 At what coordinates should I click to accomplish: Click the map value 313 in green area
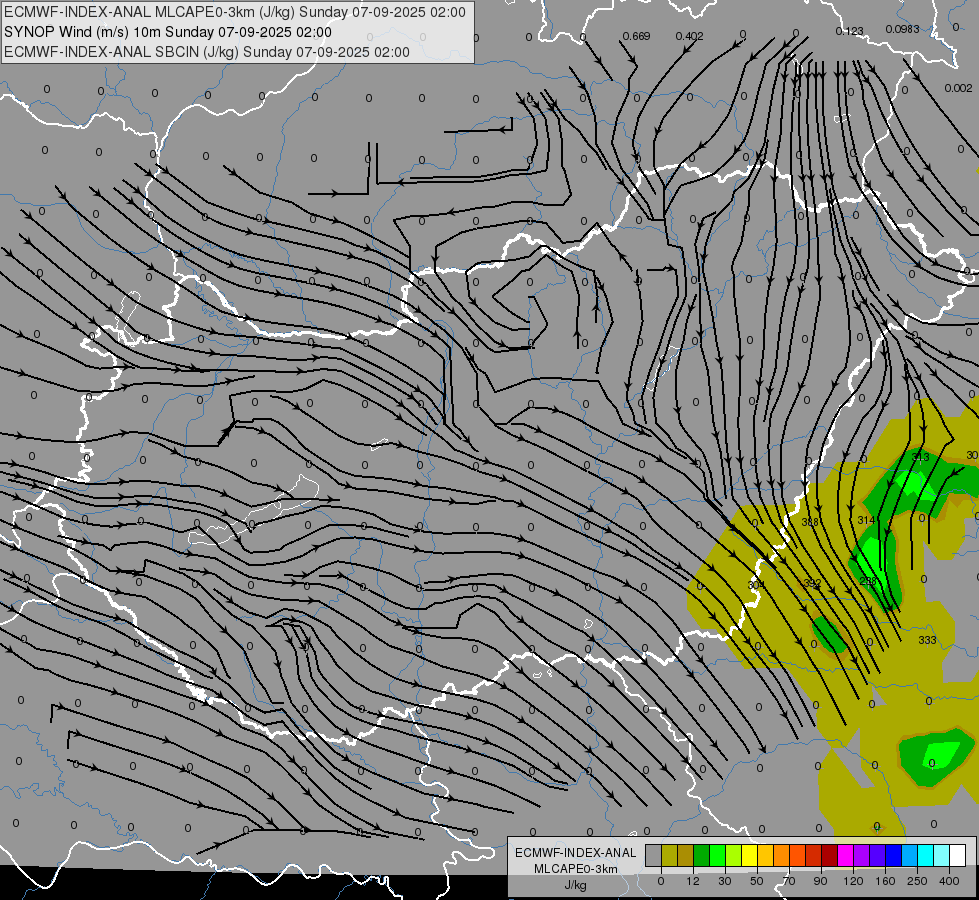920,457
